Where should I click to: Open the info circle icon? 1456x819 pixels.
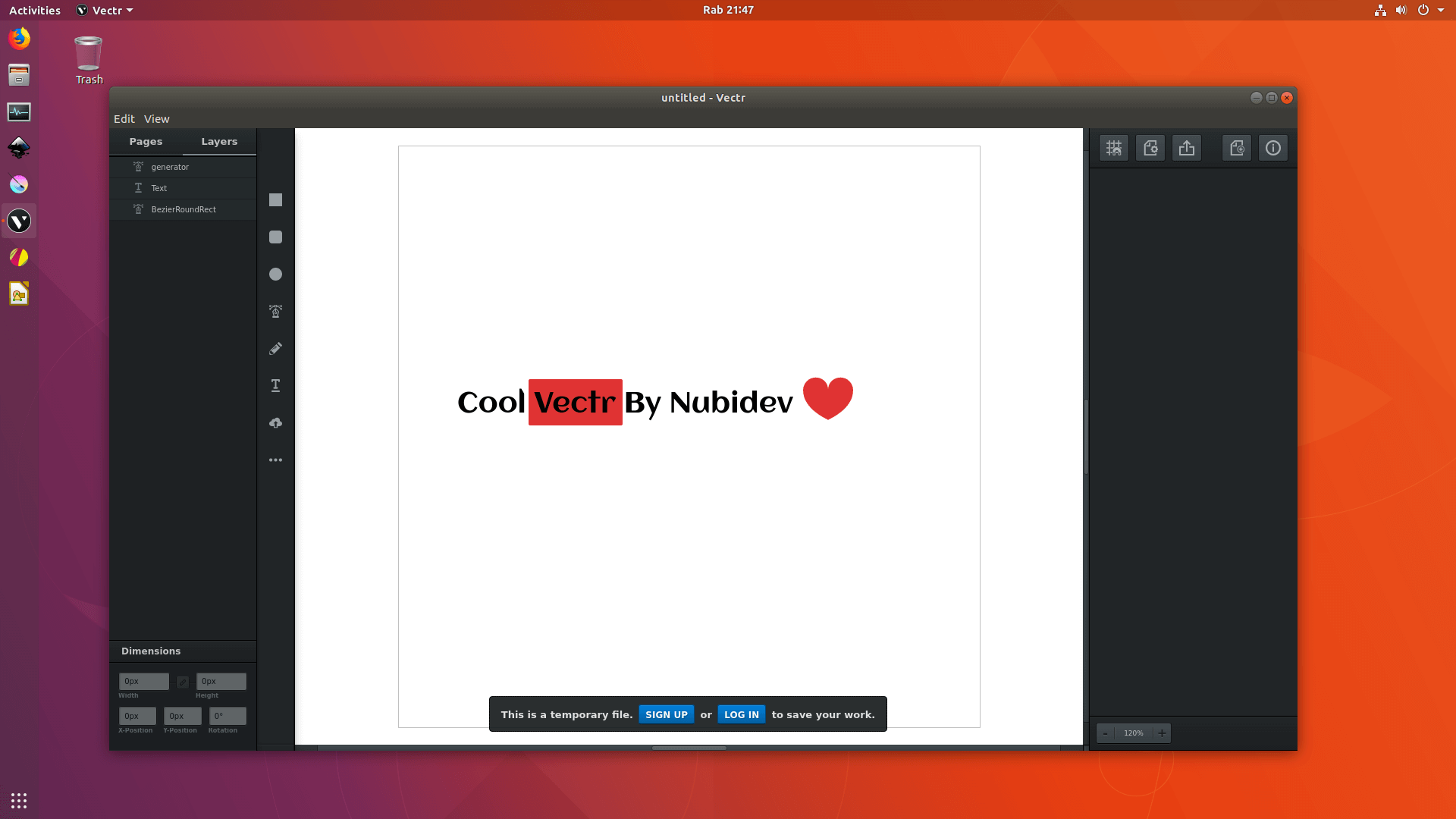click(x=1273, y=149)
